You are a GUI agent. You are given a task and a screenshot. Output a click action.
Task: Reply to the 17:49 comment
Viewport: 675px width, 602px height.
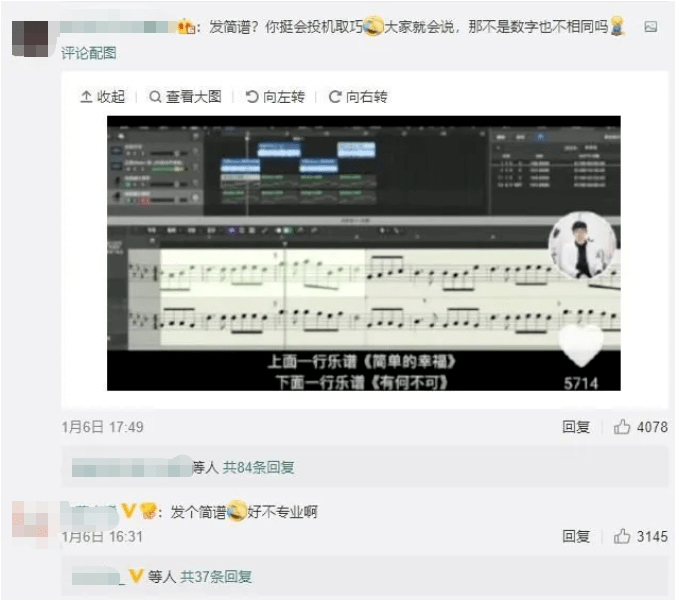(x=576, y=427)
